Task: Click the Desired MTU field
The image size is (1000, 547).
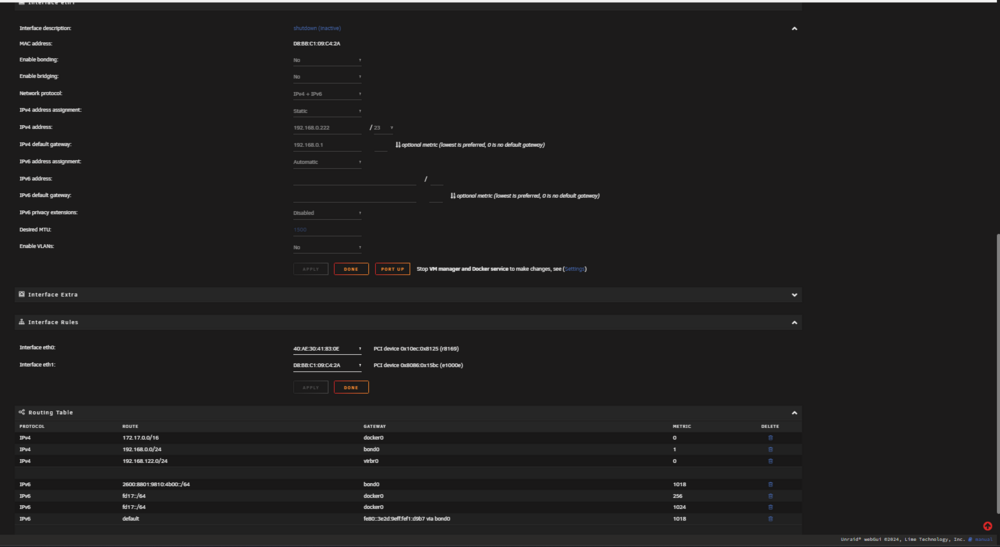Action: (327, 230)
